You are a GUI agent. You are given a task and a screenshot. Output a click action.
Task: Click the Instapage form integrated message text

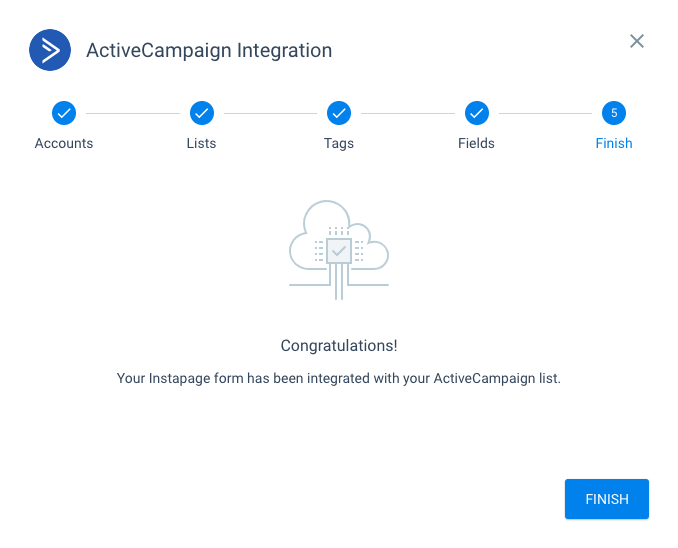[x=339, y=378]
